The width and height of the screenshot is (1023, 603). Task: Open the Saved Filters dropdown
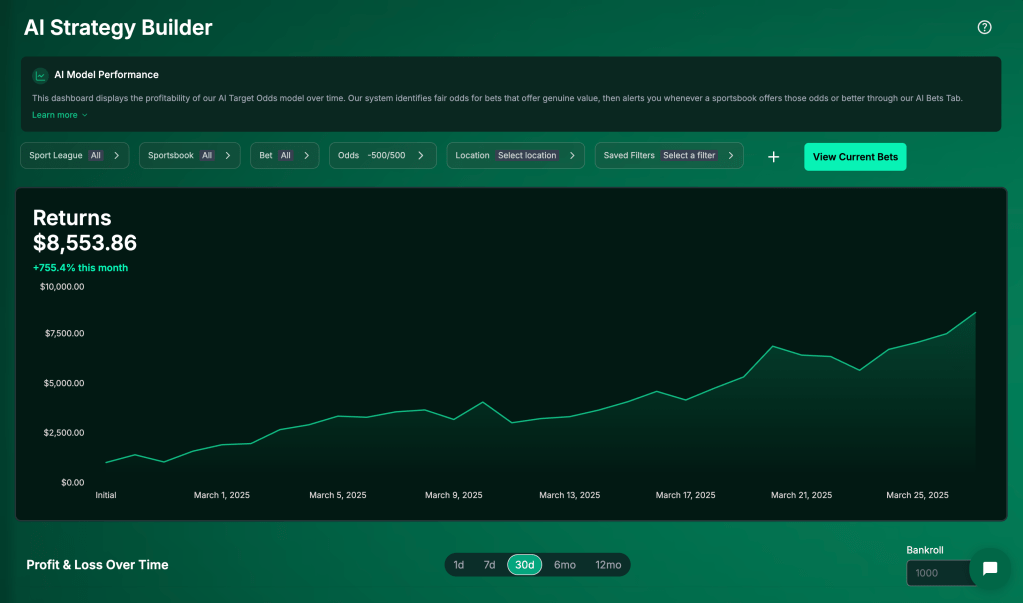[x=669, y=156]
